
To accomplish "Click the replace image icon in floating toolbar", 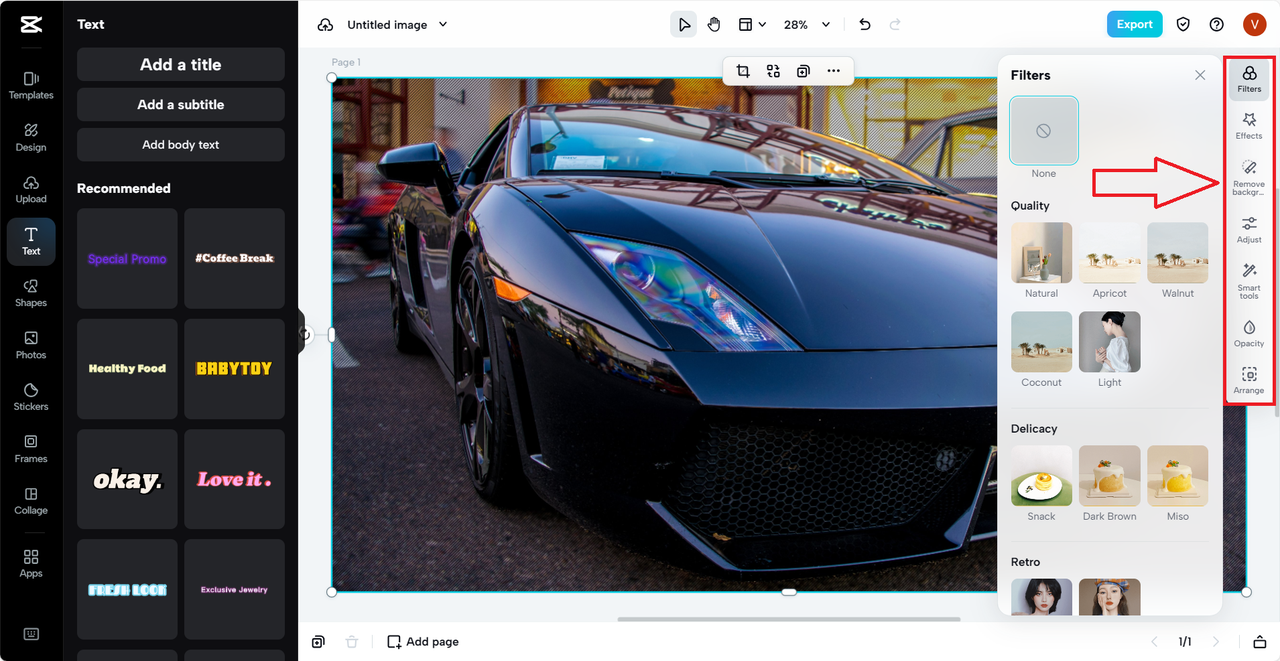I will [773, 71].
